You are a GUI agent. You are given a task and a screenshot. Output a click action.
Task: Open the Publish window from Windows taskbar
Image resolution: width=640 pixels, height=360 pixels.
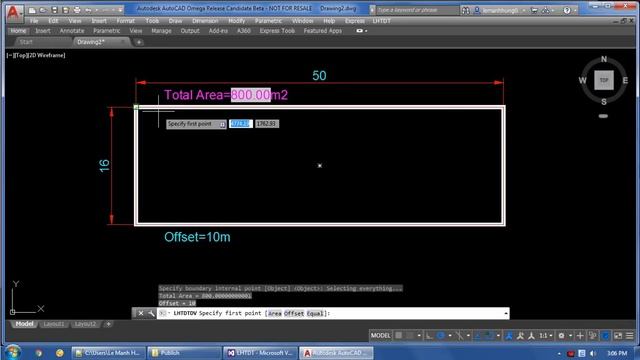click(x=184, y=353)
